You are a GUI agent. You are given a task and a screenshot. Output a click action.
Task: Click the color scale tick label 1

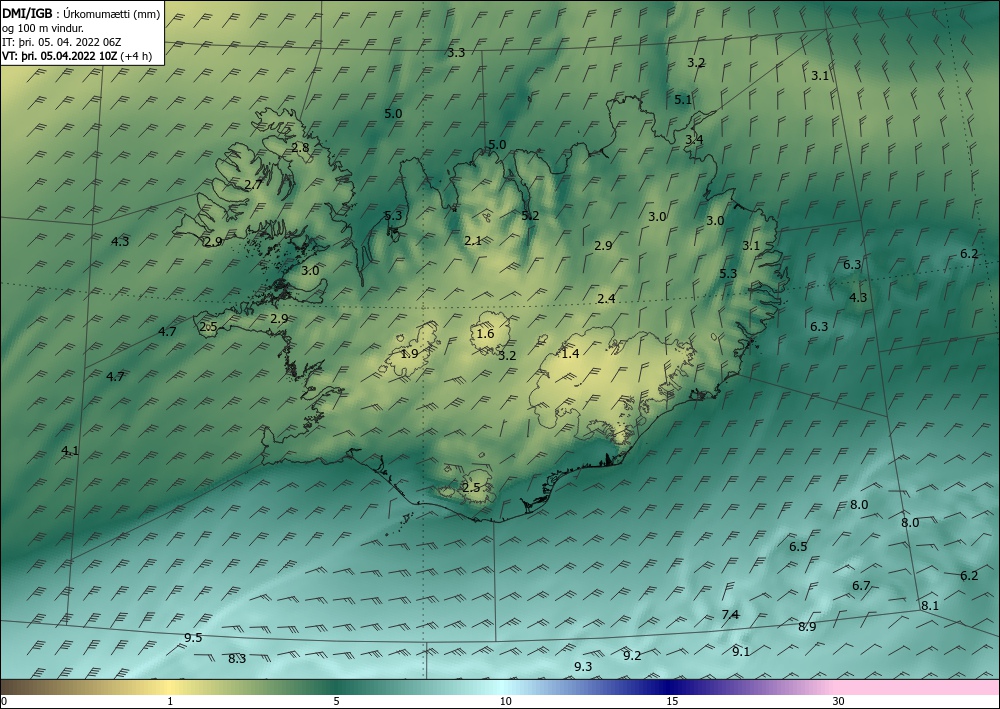170,701
